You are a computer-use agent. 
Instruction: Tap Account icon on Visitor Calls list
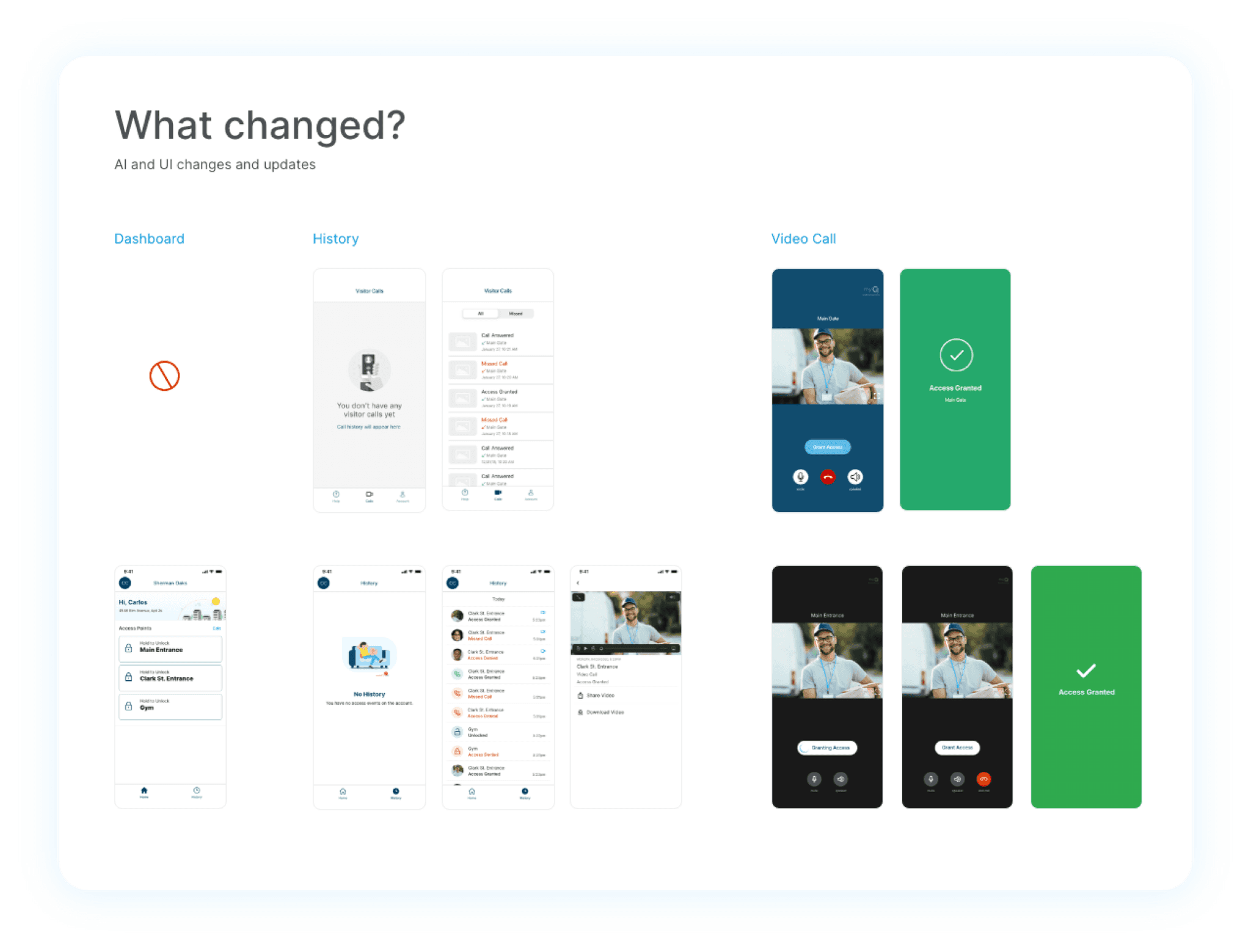point(530,494)
